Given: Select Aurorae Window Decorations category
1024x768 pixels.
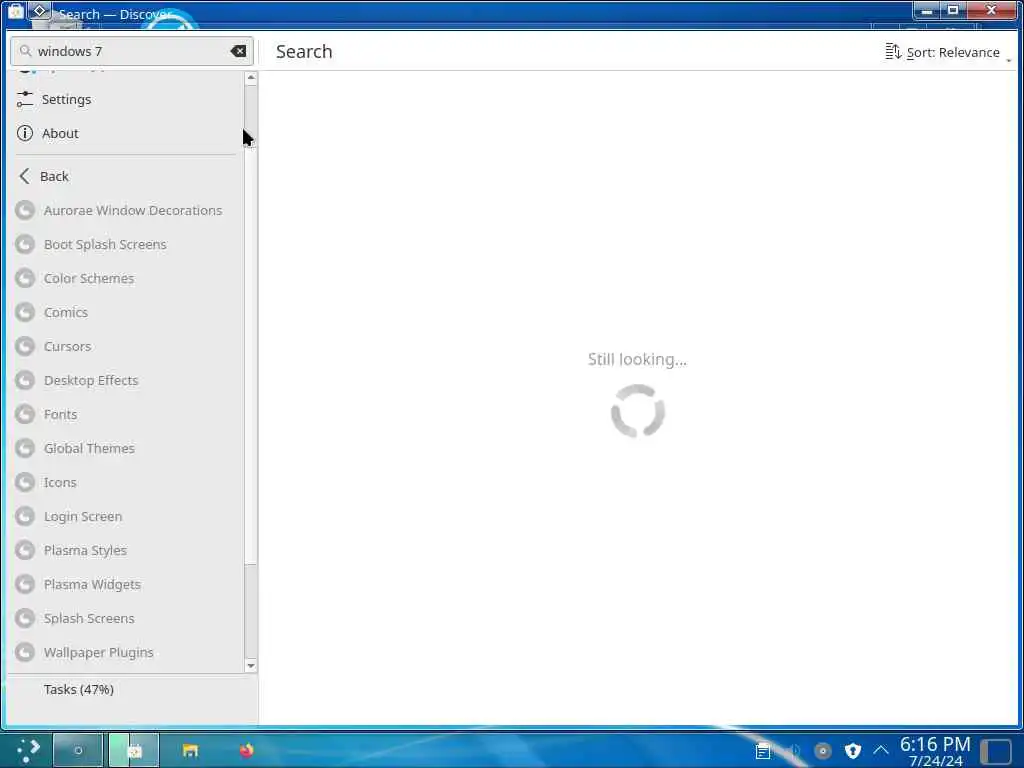Looking at the screenshot, I should pos(124,210).
